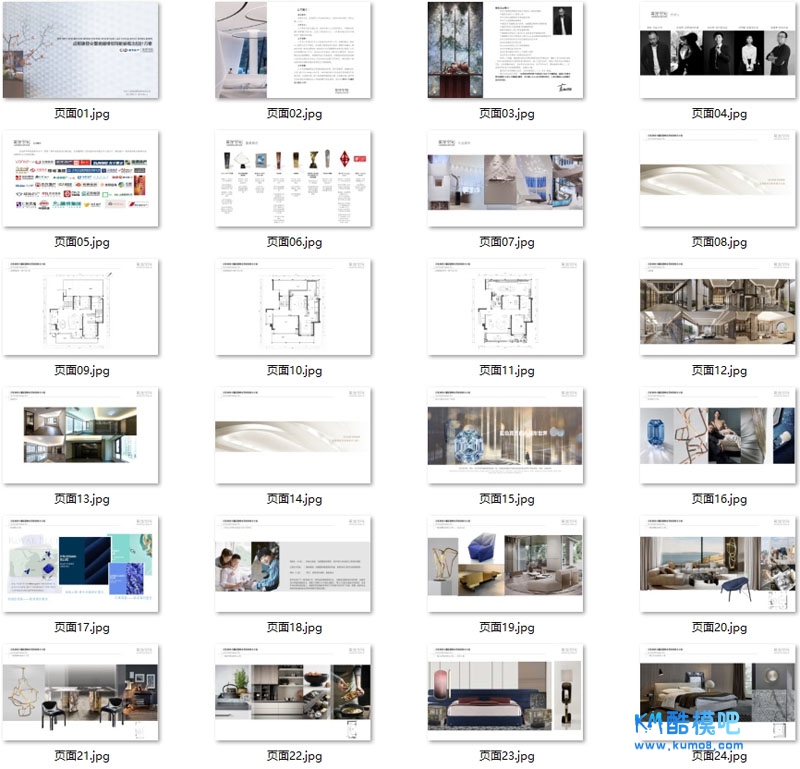Select the 页面13.jpg thumbnail image

[81, 435]
